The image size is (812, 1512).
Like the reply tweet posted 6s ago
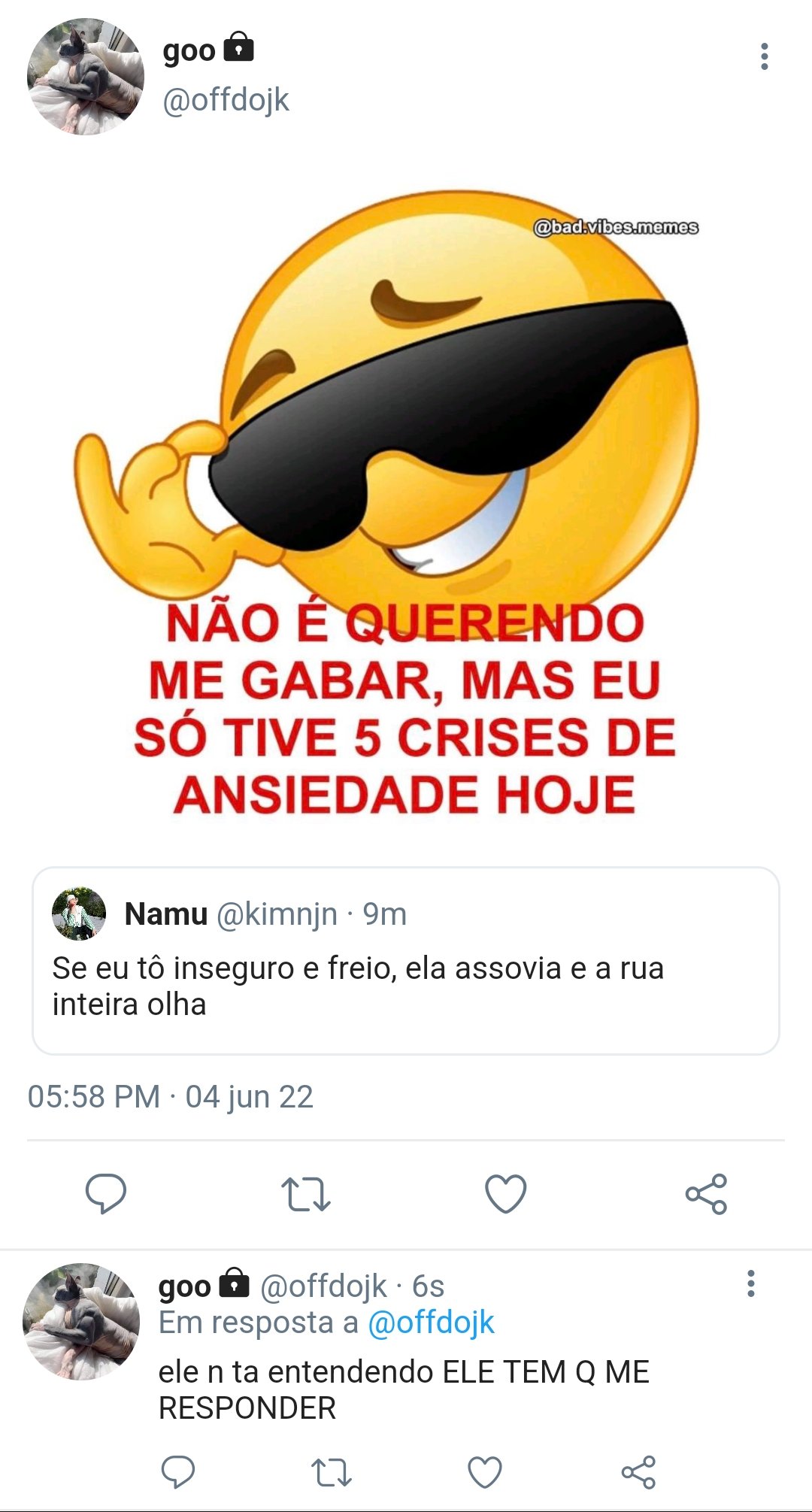(x=485, y=1472)
